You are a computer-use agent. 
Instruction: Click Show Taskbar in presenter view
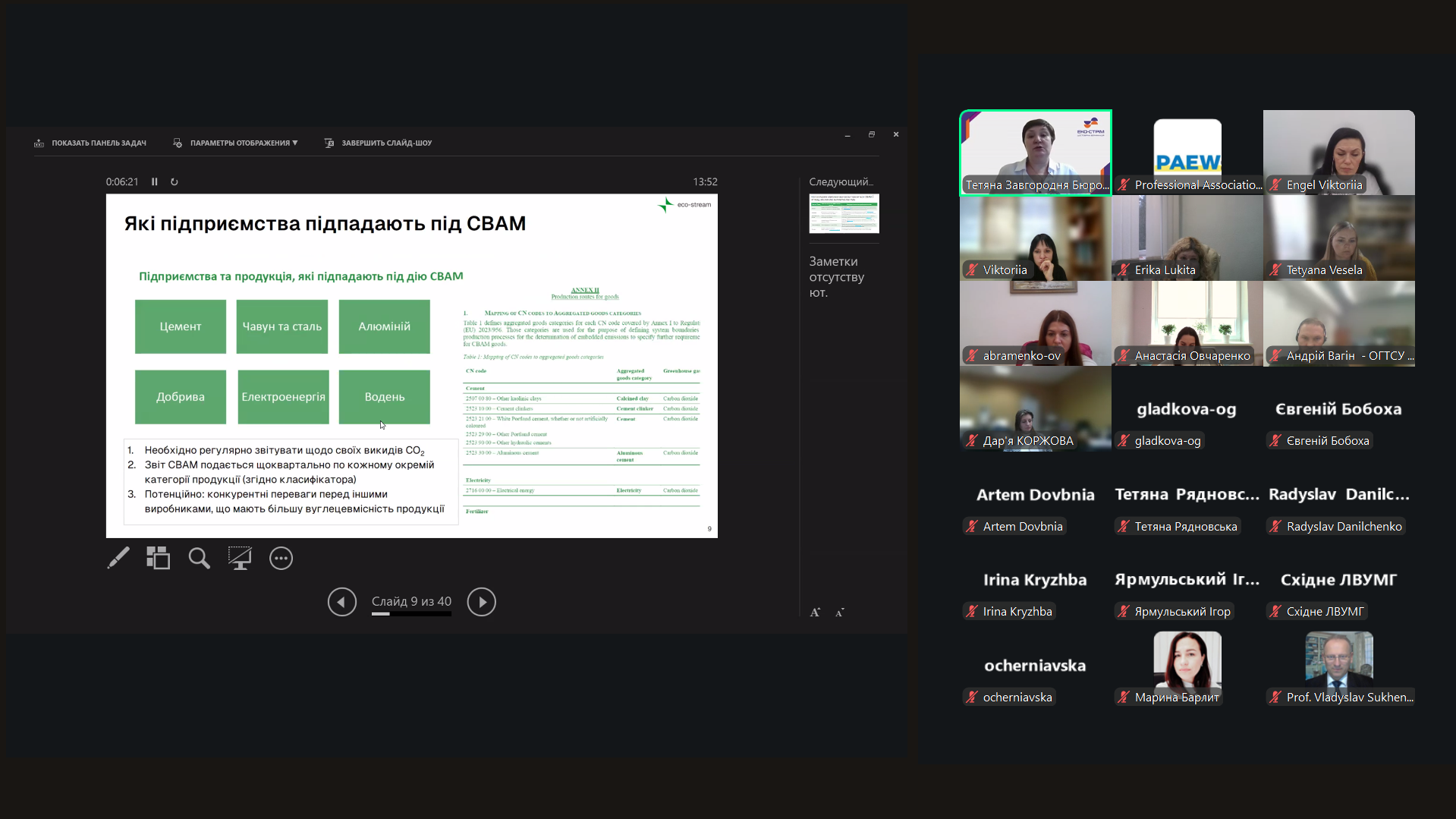pos(90,143)
